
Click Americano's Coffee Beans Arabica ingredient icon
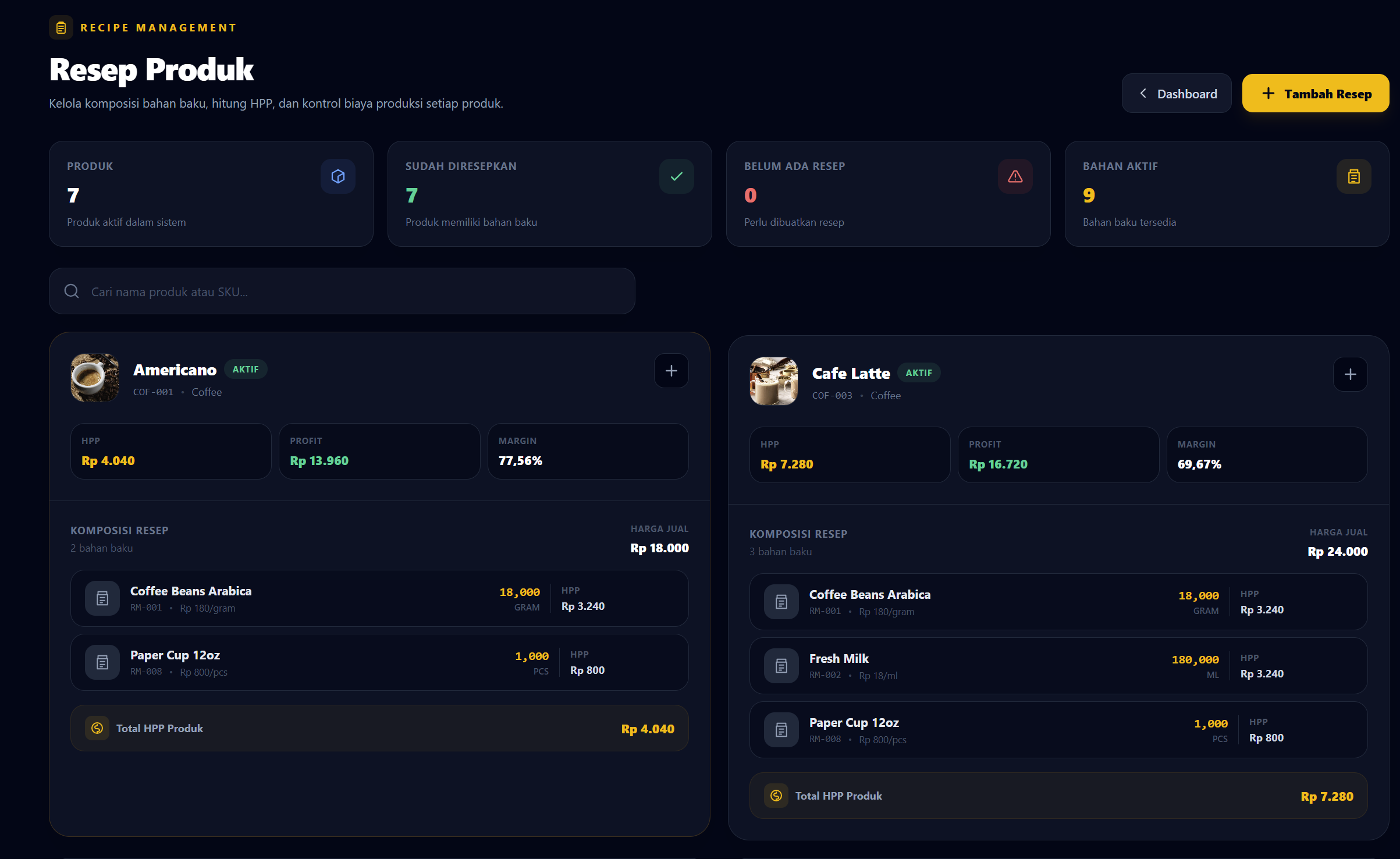tap(102, 598)
